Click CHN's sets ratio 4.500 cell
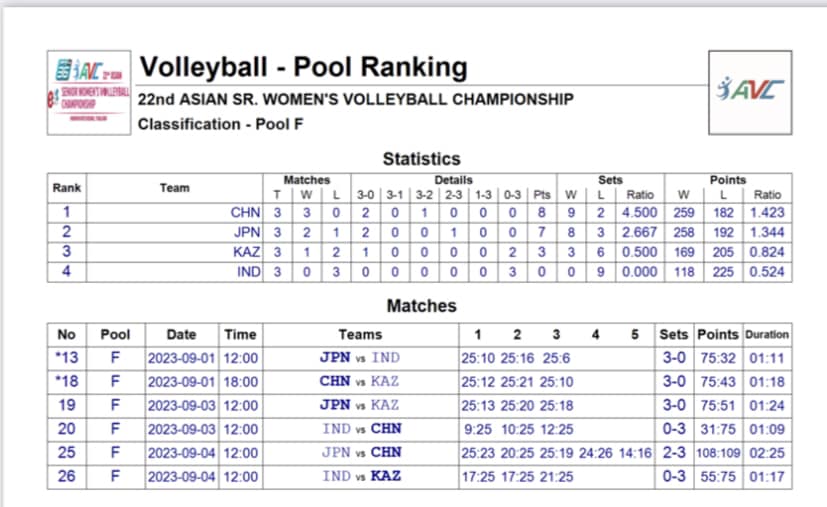 [x=639, y=213]
